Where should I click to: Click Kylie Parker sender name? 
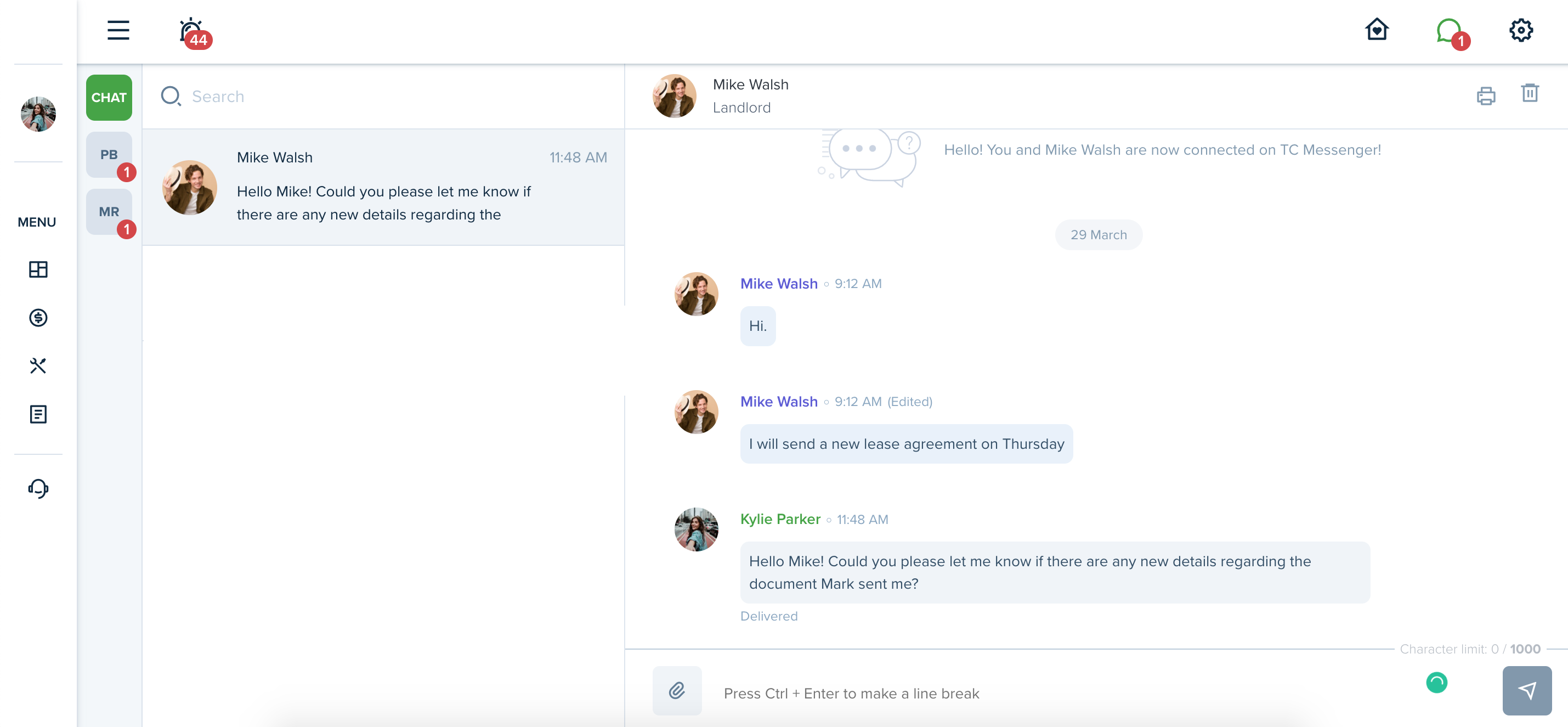tap(780, 520)
